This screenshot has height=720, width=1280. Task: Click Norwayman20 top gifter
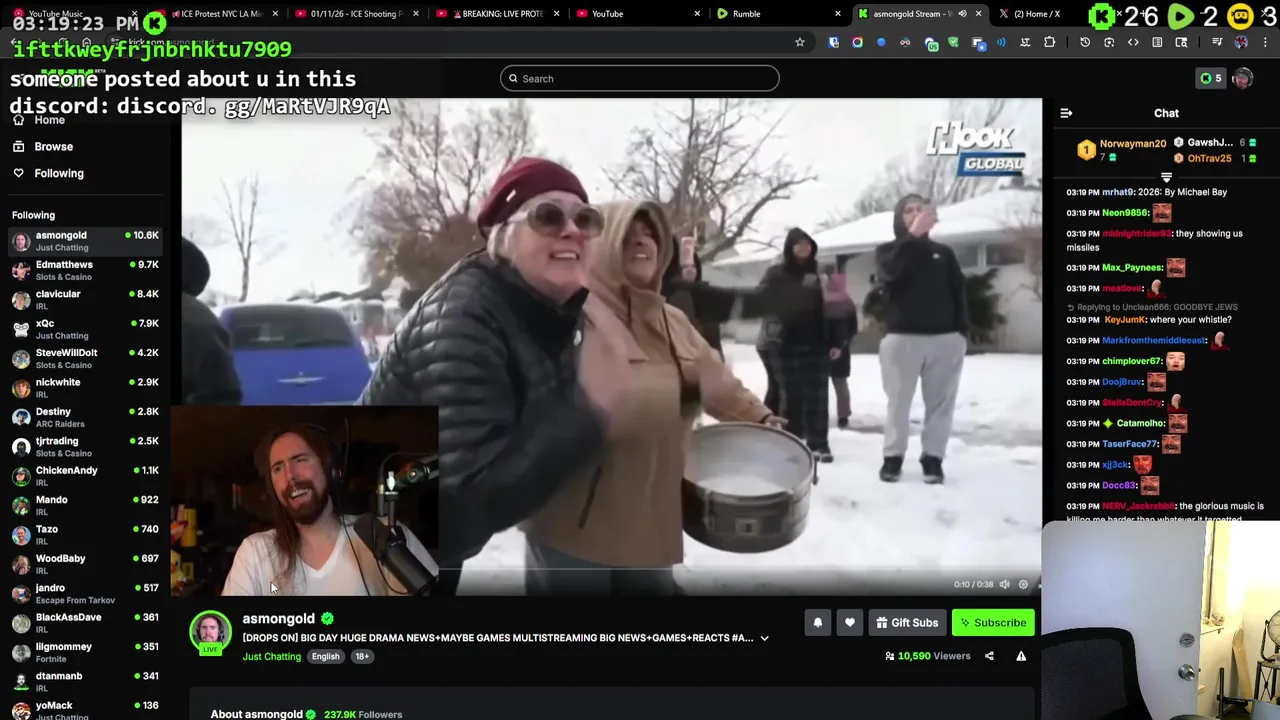[x=1123, y=150]
